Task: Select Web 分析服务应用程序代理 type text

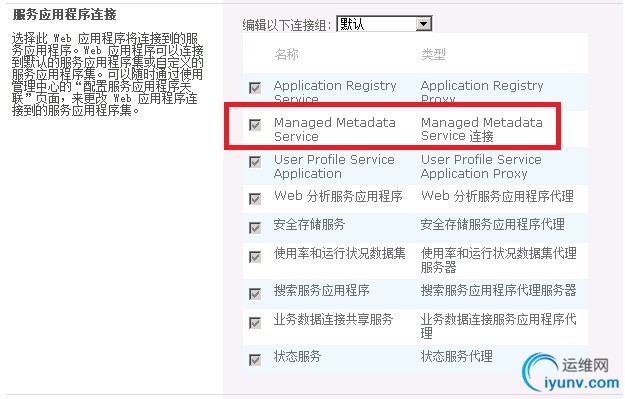Action: [497, 196]
